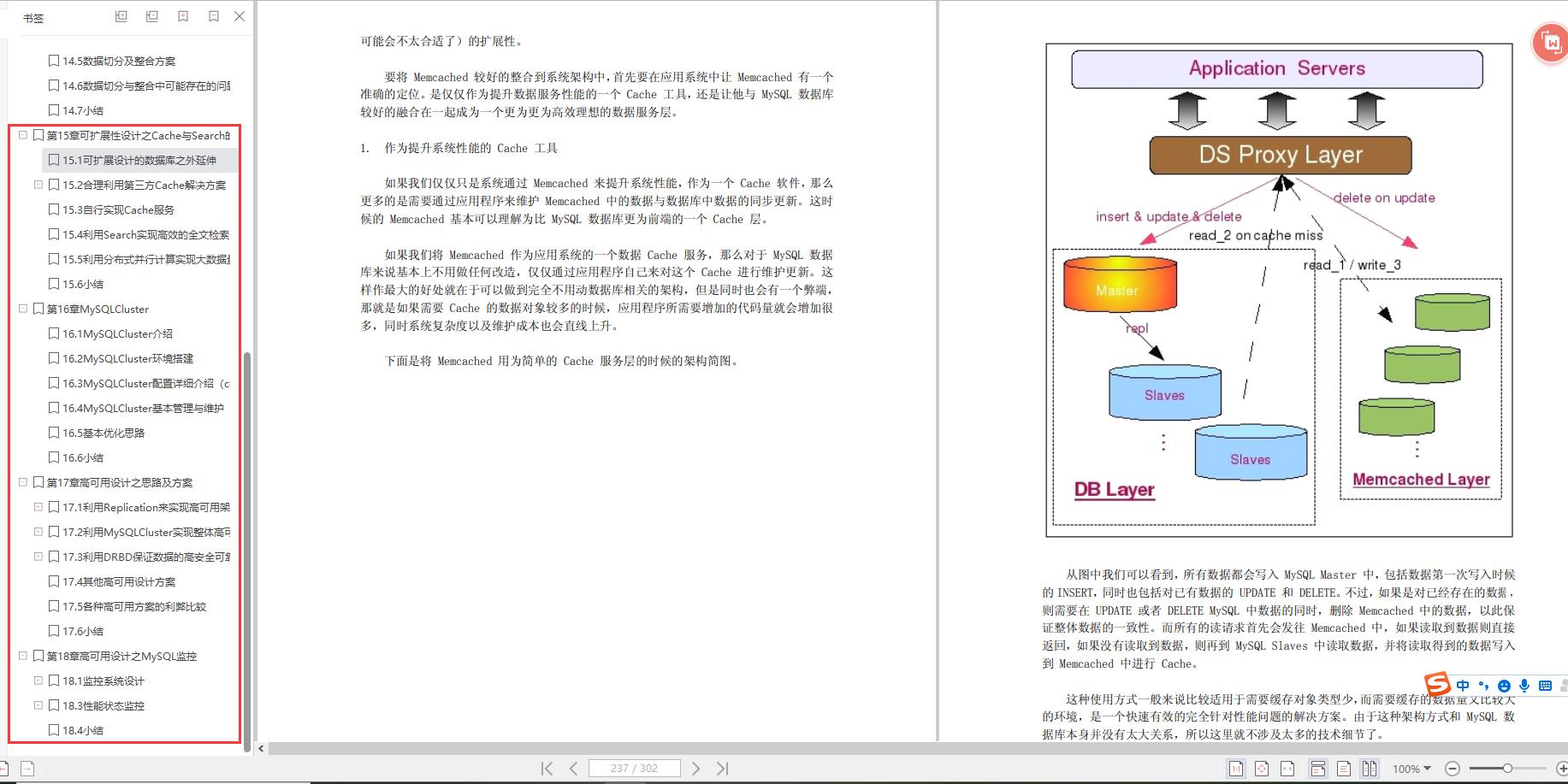
Task: Click the add bookmark icon
Action: (x=183, y=16)
